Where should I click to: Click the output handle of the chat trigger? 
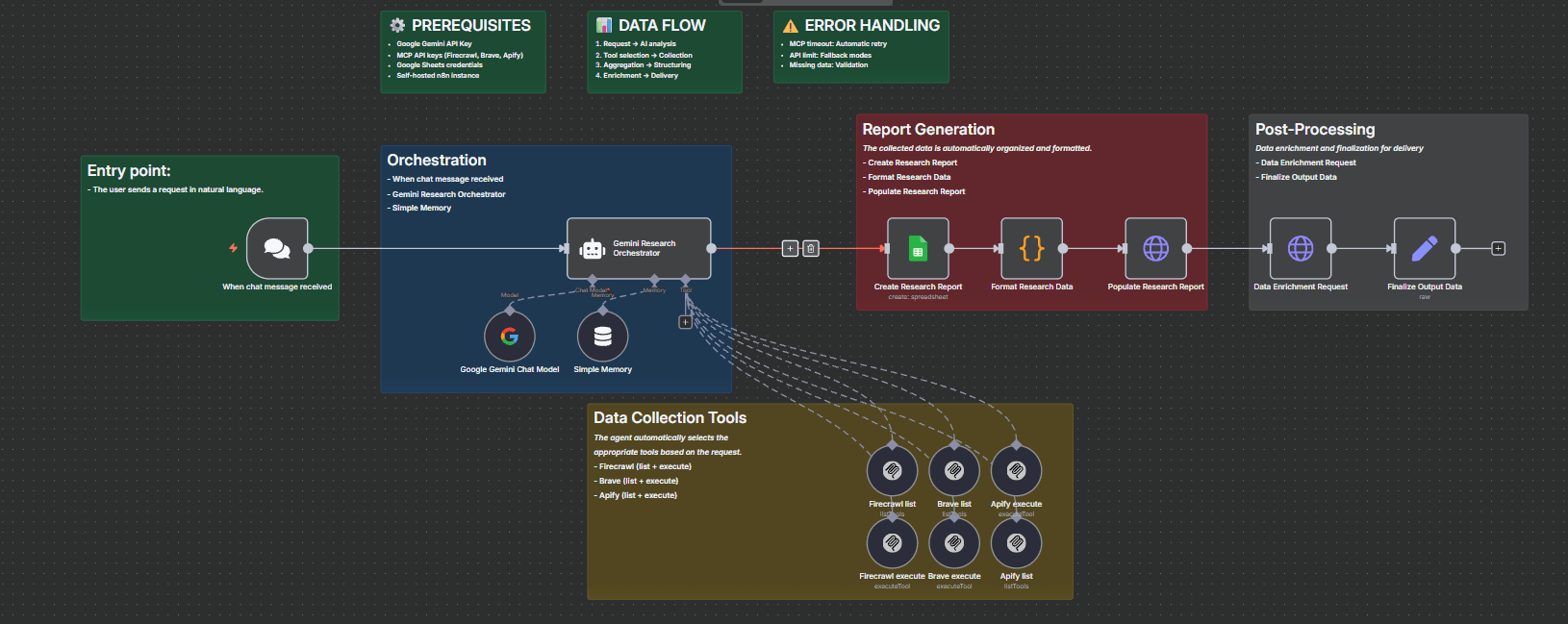pyautogui.click(x=308, y=248)
